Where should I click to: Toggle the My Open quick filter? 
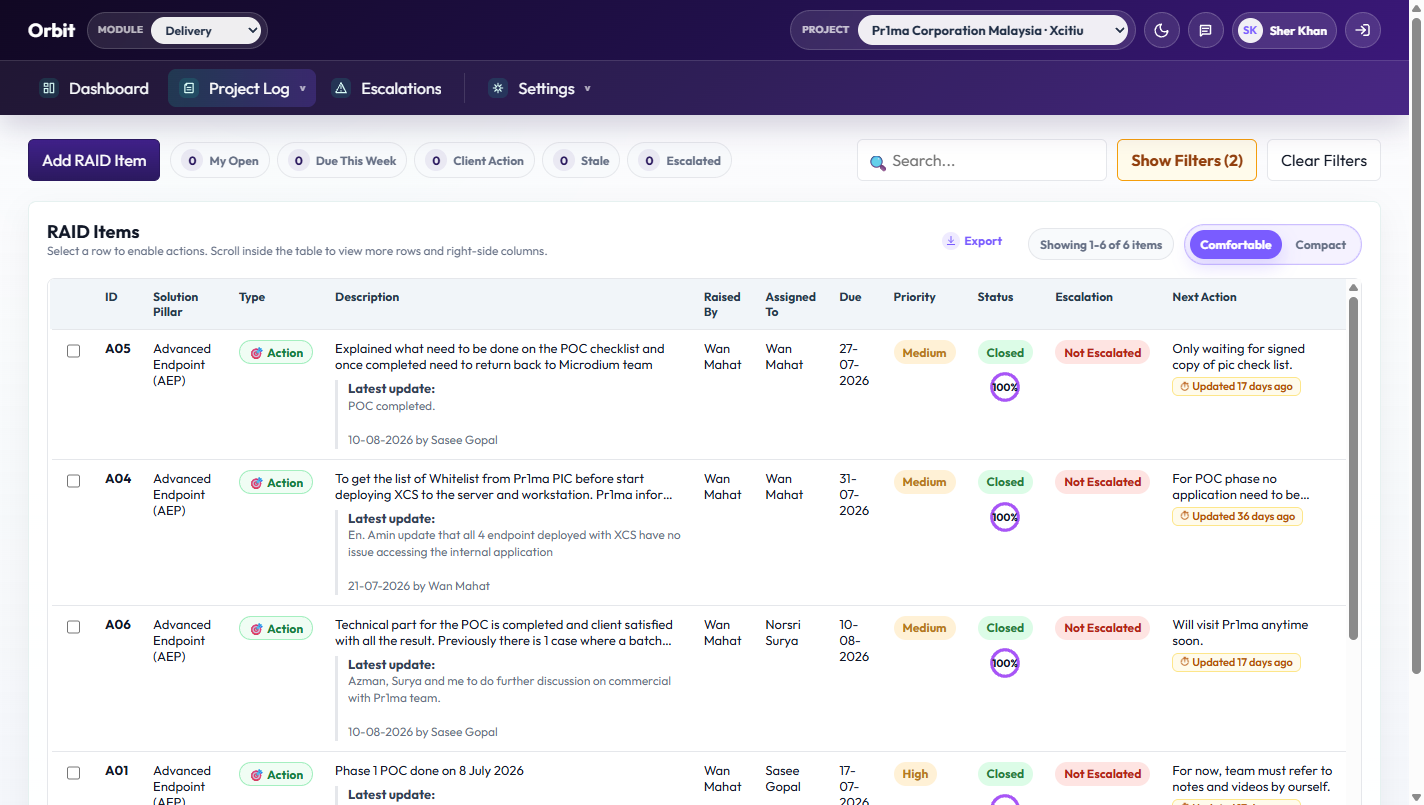point(220,161)
